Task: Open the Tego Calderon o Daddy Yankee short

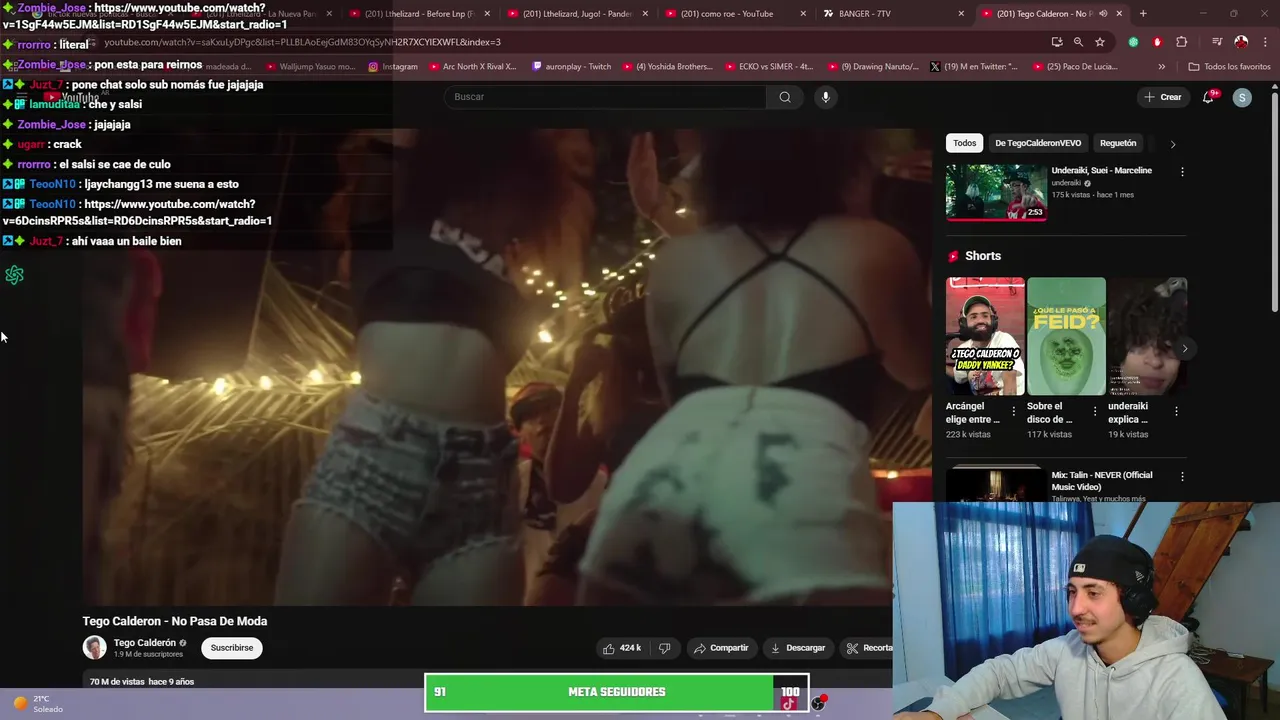Action: (x=985, y=336)
